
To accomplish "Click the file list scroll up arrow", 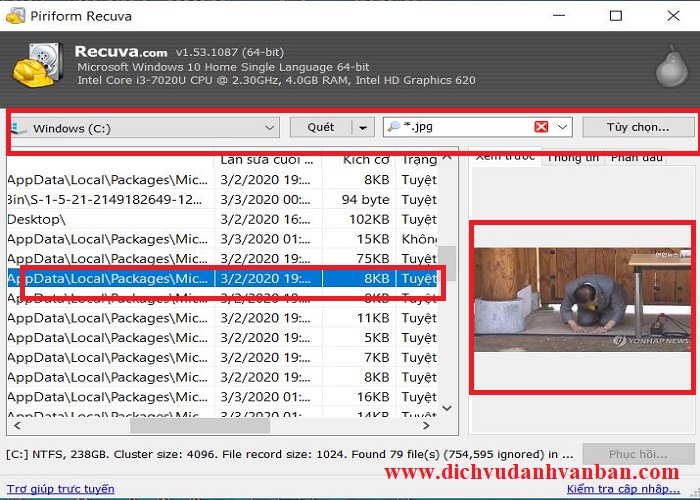I will (447, 158).
